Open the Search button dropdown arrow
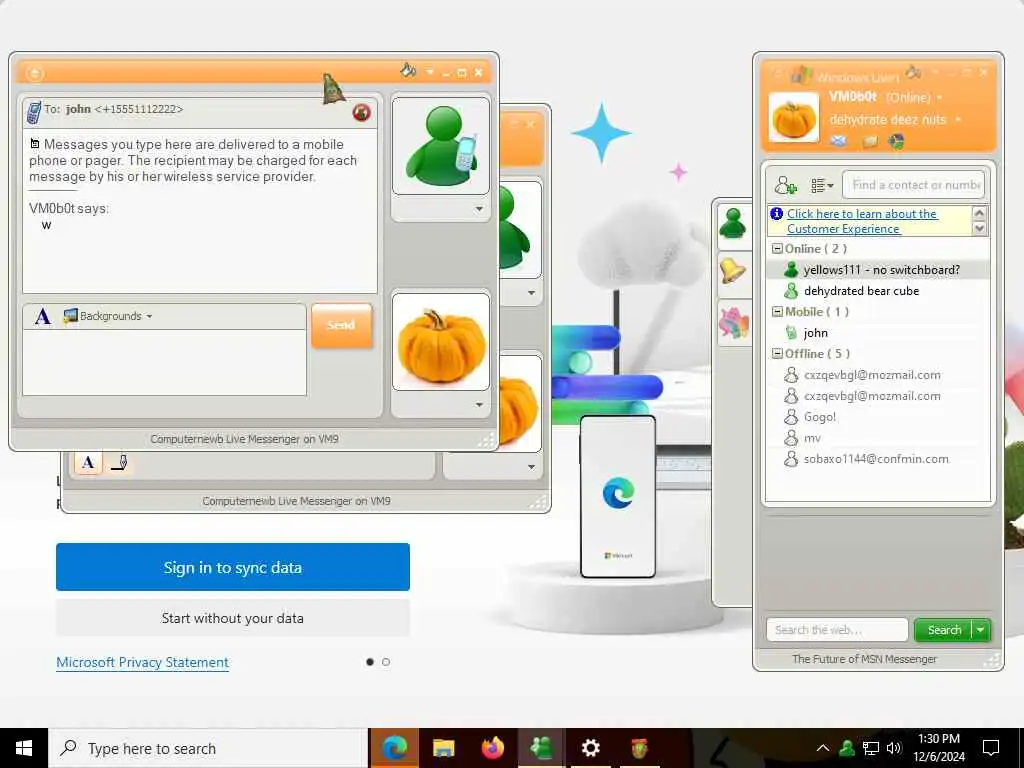Viewport: 1024px width, 768px height. (x=981, y=630)
